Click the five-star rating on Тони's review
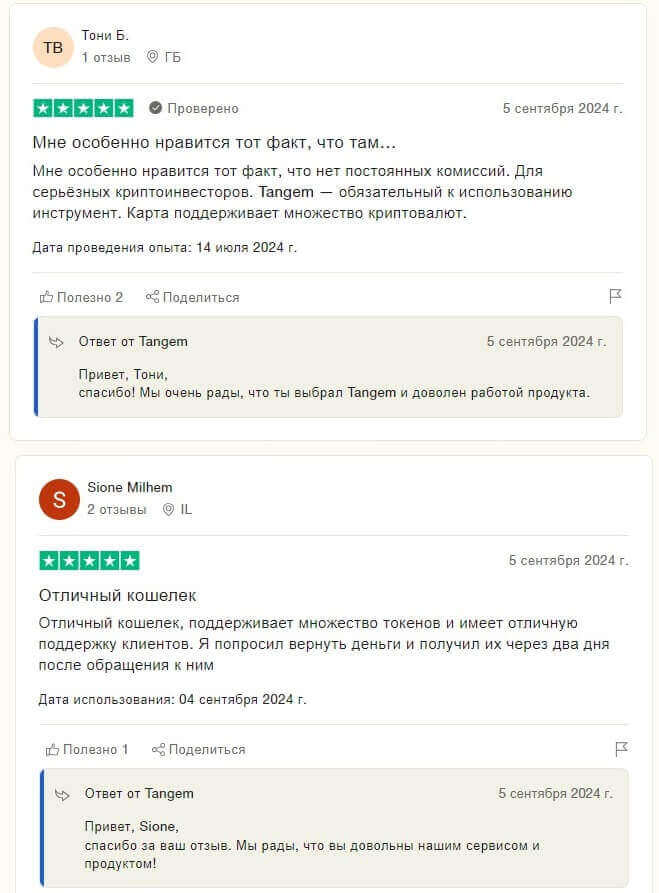 point(83,108)
